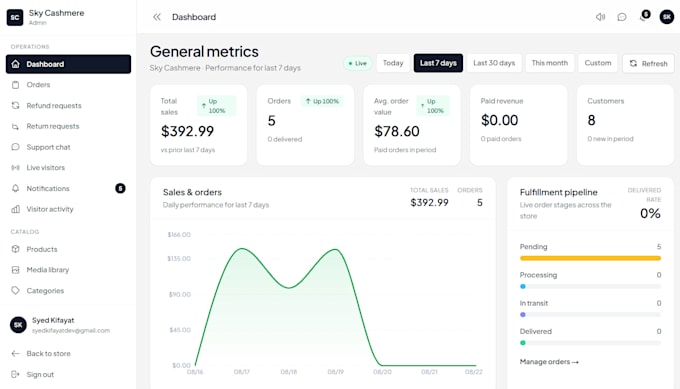Open Support chat

pos(69,147)
